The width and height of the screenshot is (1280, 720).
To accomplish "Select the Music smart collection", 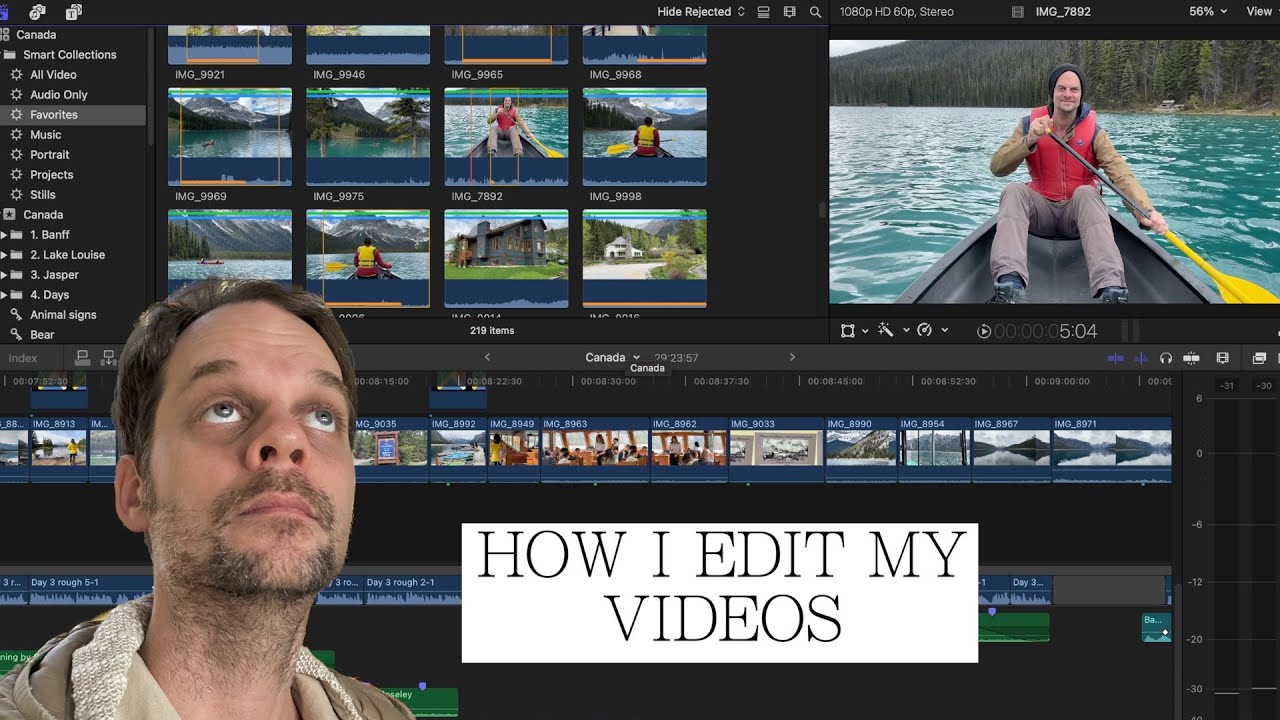I will click(45, 135).
